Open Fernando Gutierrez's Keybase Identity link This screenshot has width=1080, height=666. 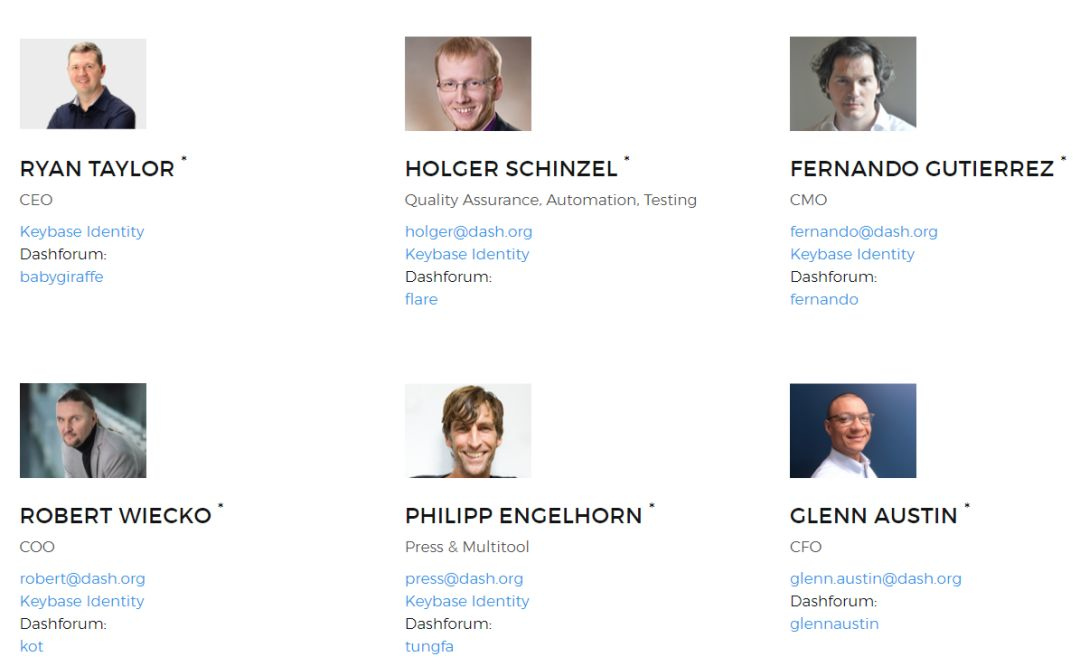point(852,254)
